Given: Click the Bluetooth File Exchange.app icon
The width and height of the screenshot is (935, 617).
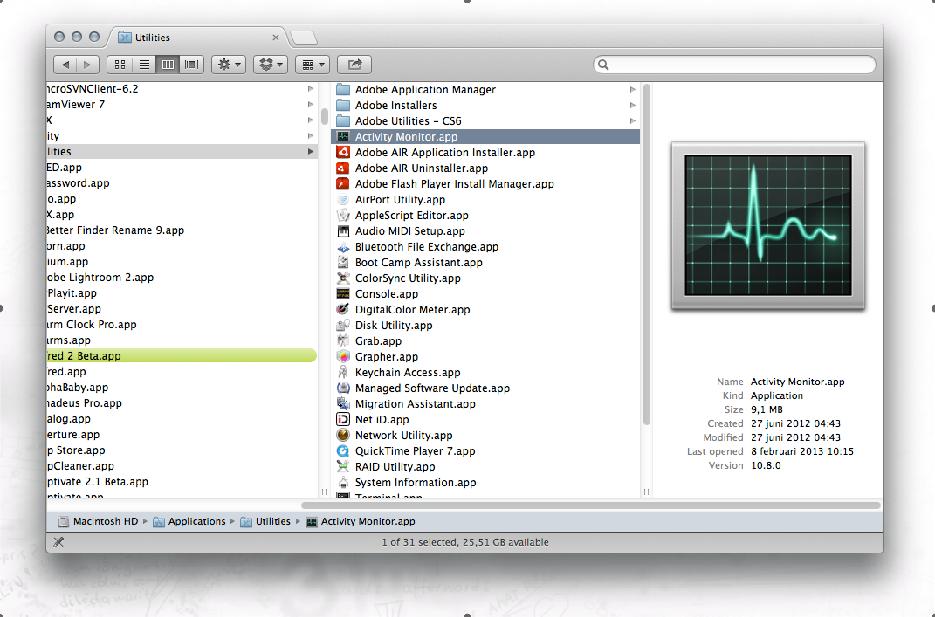Looking at the screenshot, I should coord(343,247).
